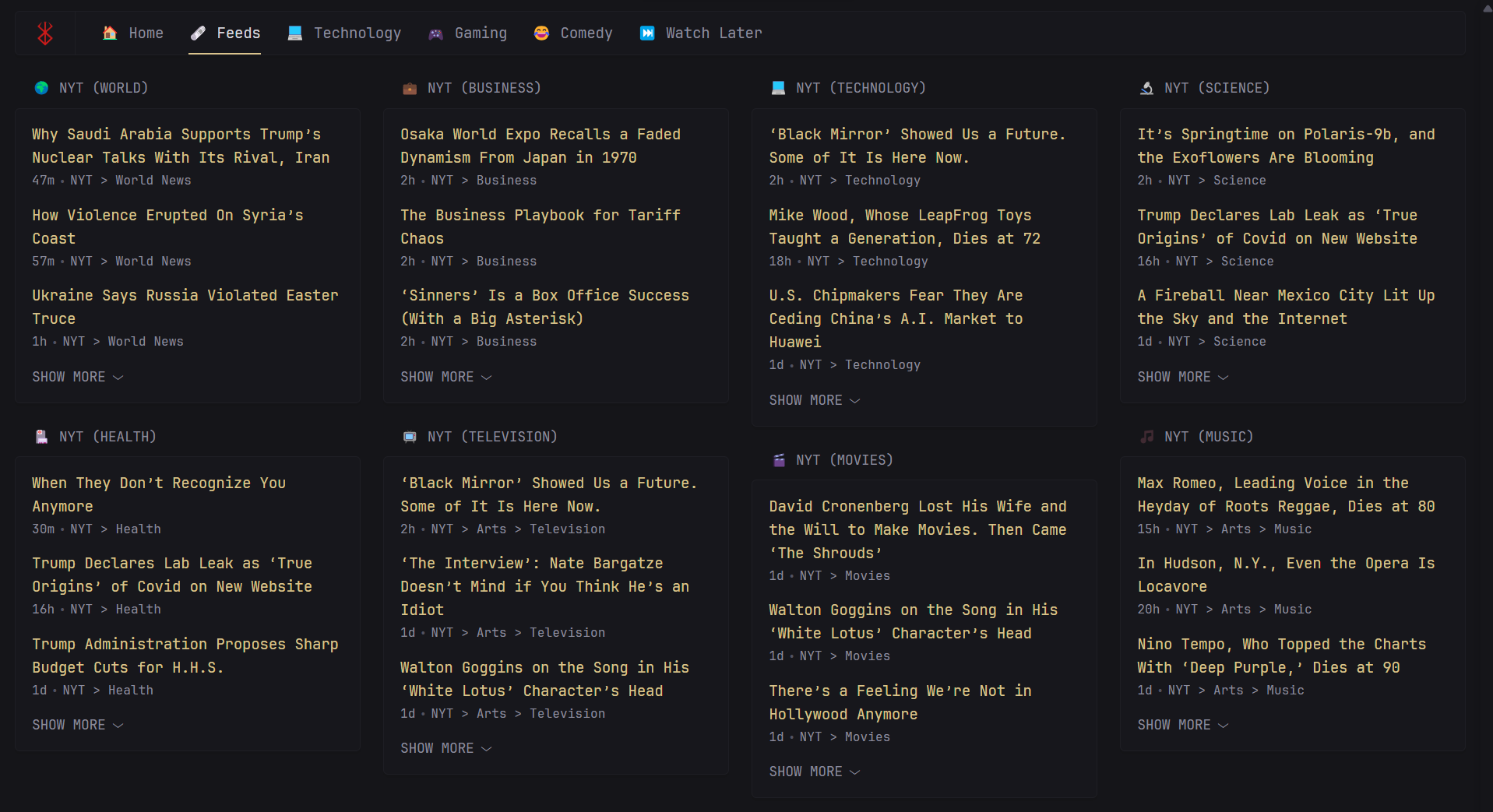
Task: Open the Comedy tab
Action: point(573,33)
